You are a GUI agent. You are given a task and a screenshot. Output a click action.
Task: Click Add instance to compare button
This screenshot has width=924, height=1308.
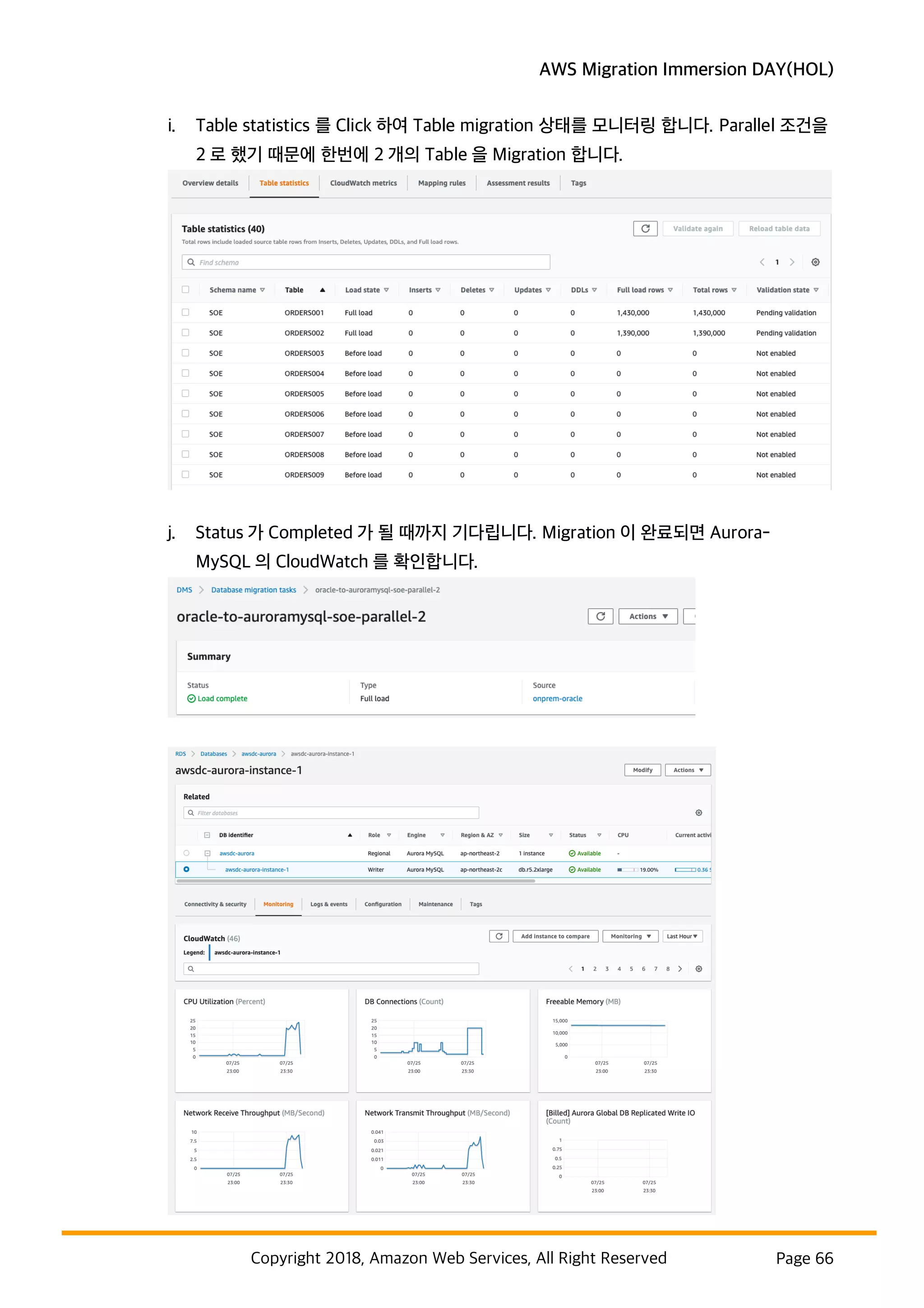click(x=555, y=936)
